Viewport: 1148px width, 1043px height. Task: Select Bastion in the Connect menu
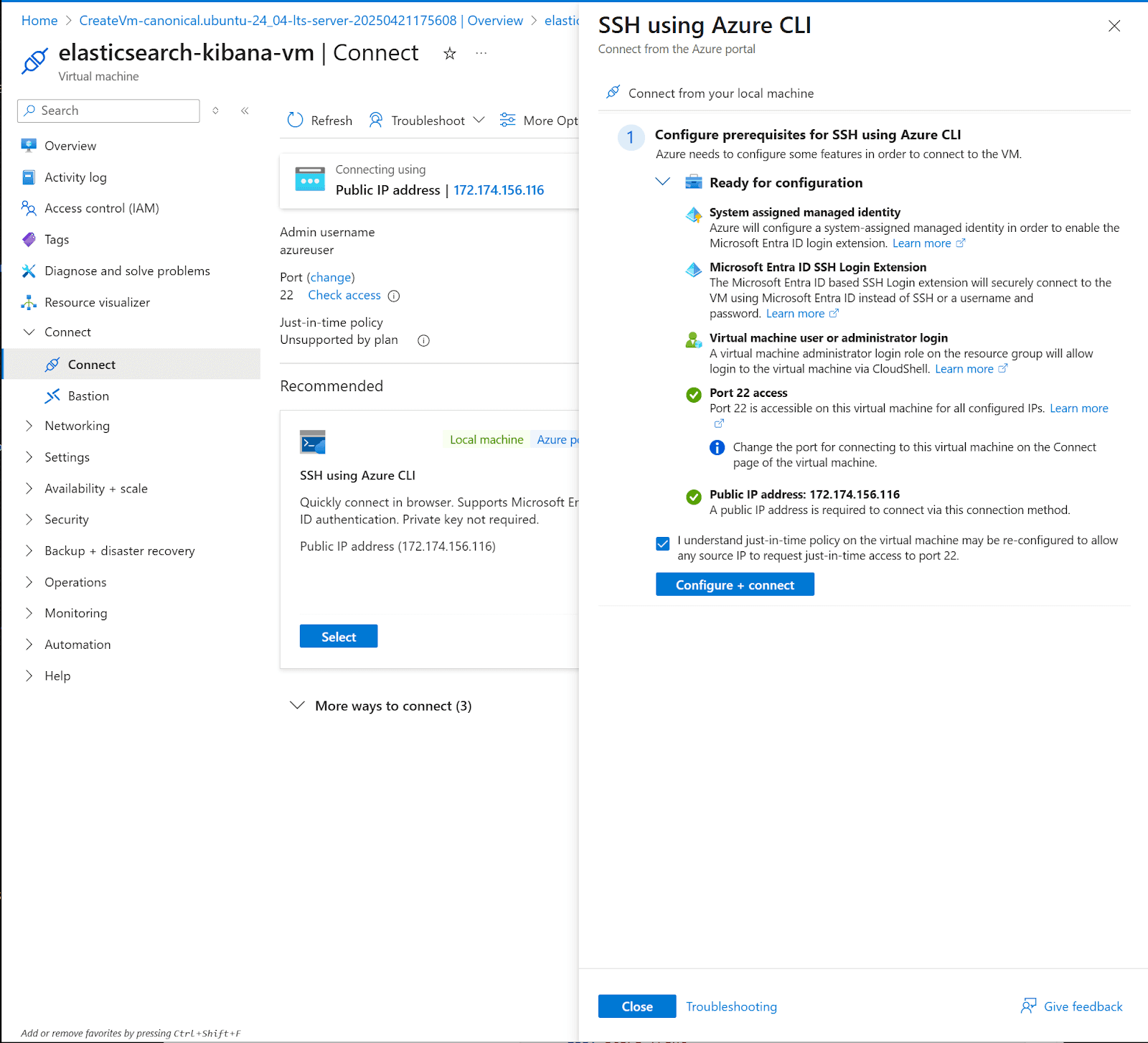(88, 396)
